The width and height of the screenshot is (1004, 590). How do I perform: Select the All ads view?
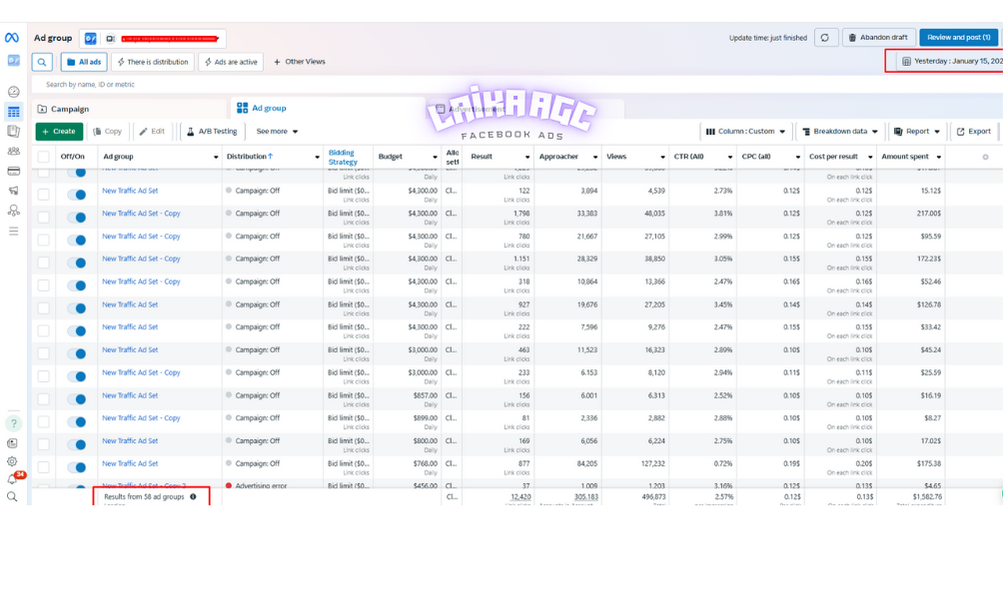point(84,62)
